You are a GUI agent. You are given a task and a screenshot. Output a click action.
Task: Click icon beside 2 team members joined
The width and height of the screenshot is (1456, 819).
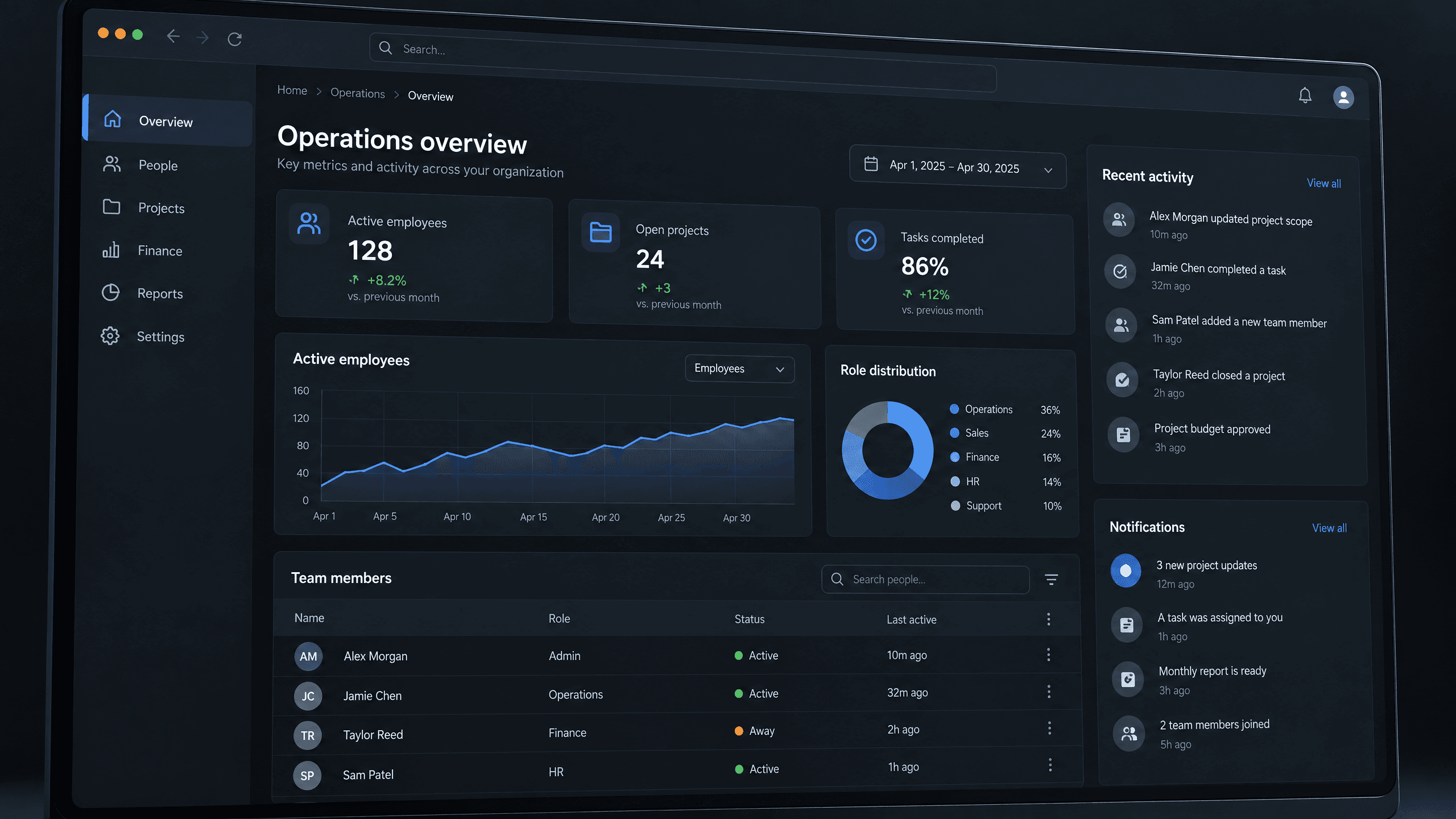point(1129,734)
